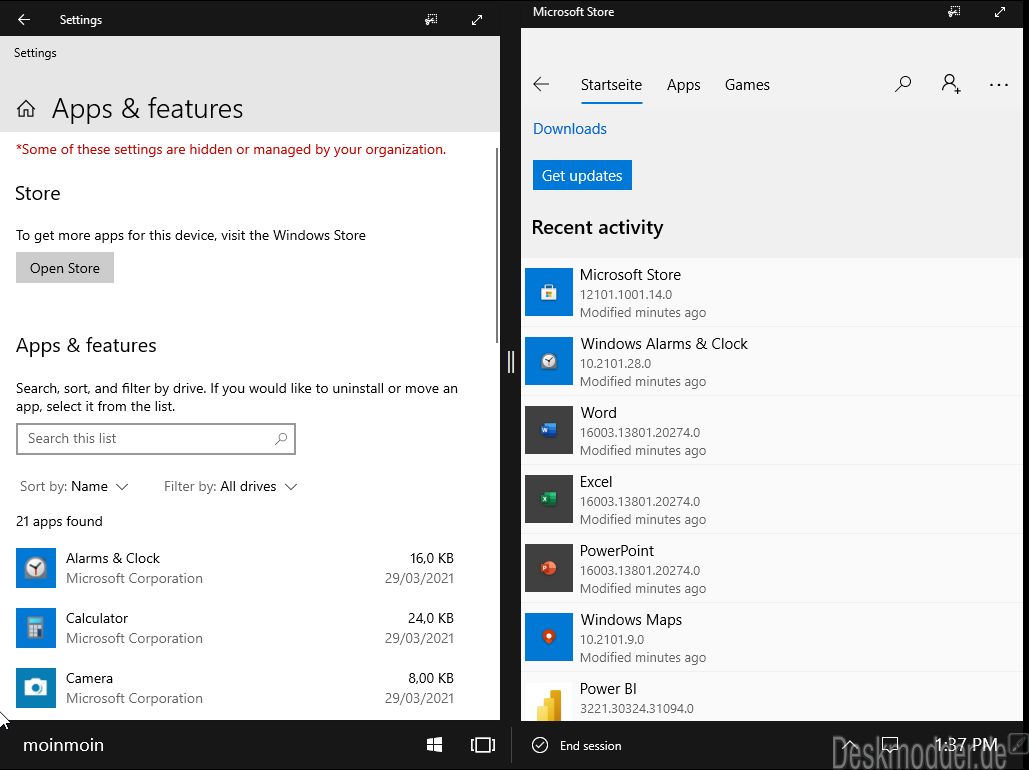The height and width of the screenshot is (770, 1029).
Task: Select the PowerPoint entry name in Recent activity
Action: click(617, 551)
